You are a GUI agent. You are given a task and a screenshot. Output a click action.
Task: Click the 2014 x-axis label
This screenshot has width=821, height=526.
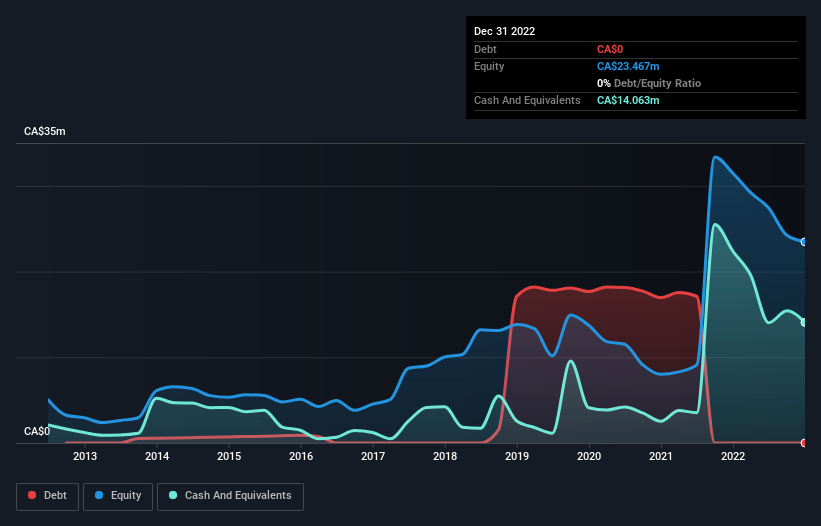(x=157, y=456)
